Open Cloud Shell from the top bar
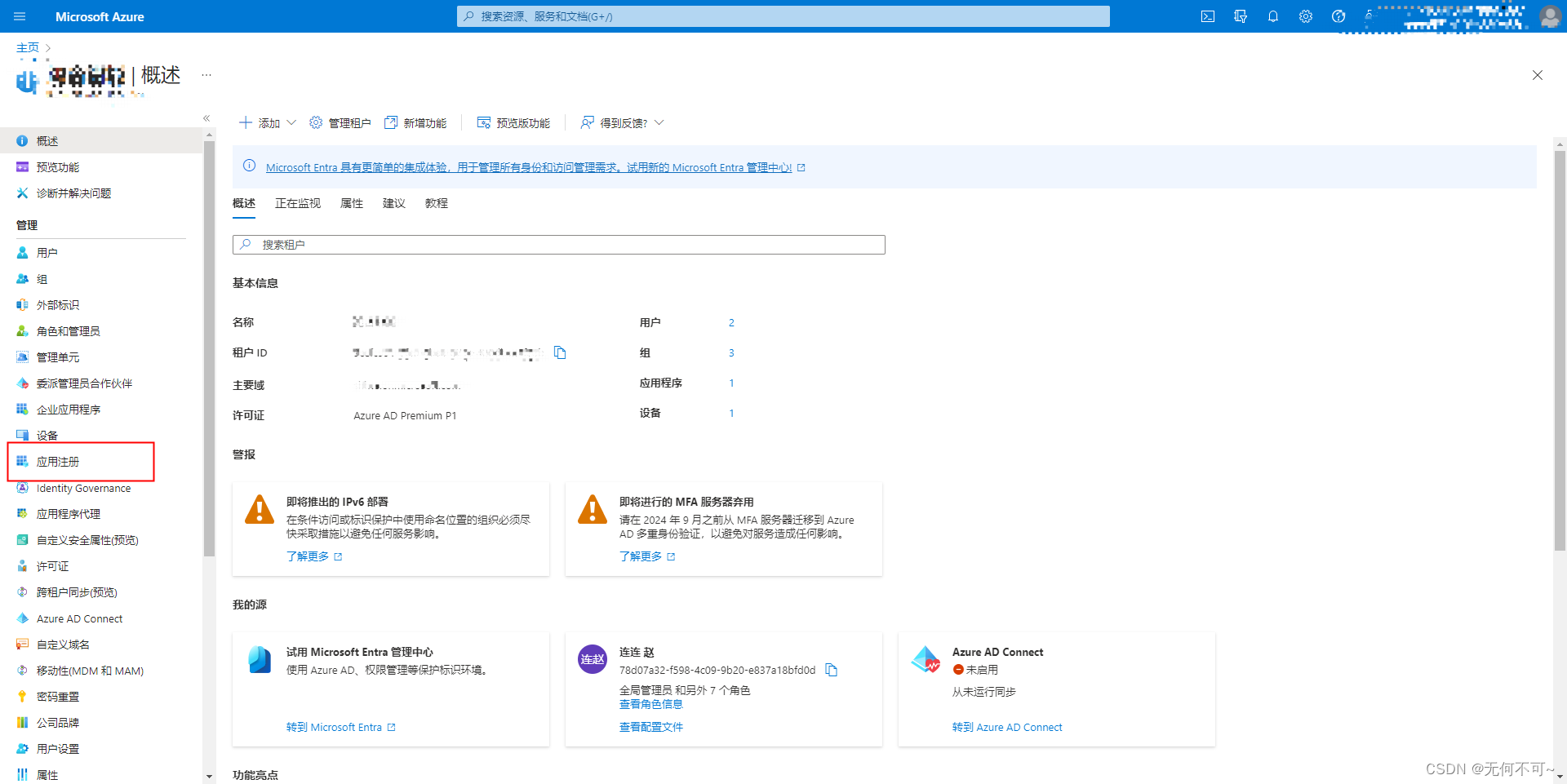 [1208, 16]
